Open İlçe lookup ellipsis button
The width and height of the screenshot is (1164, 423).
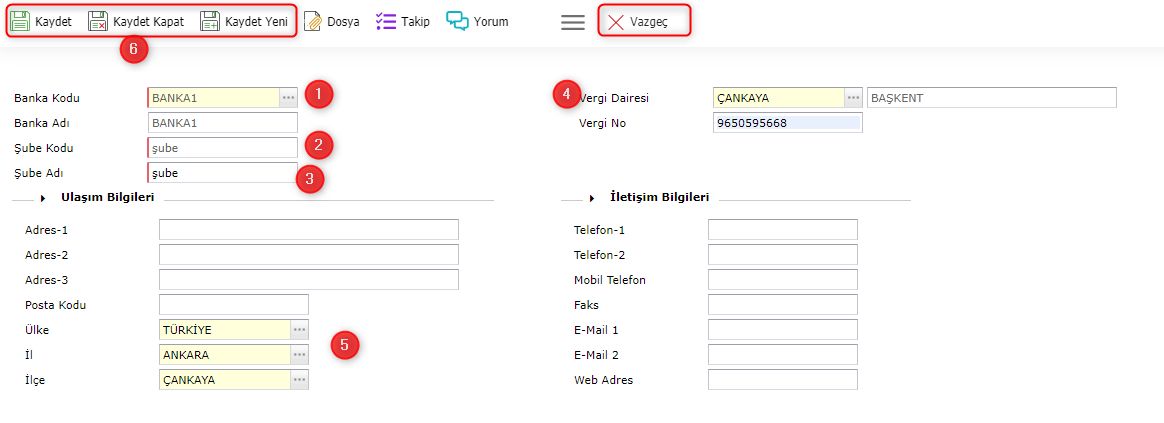click(x=299, y=380)
